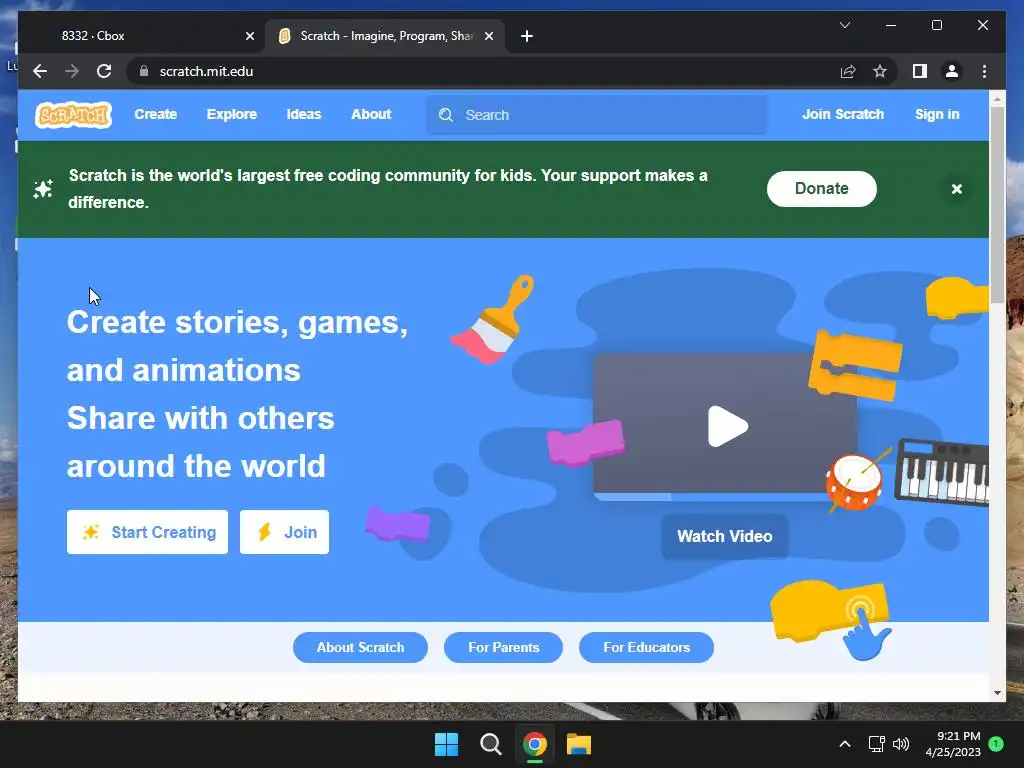Click the Scratch logo in the navbar

(73, 115)
